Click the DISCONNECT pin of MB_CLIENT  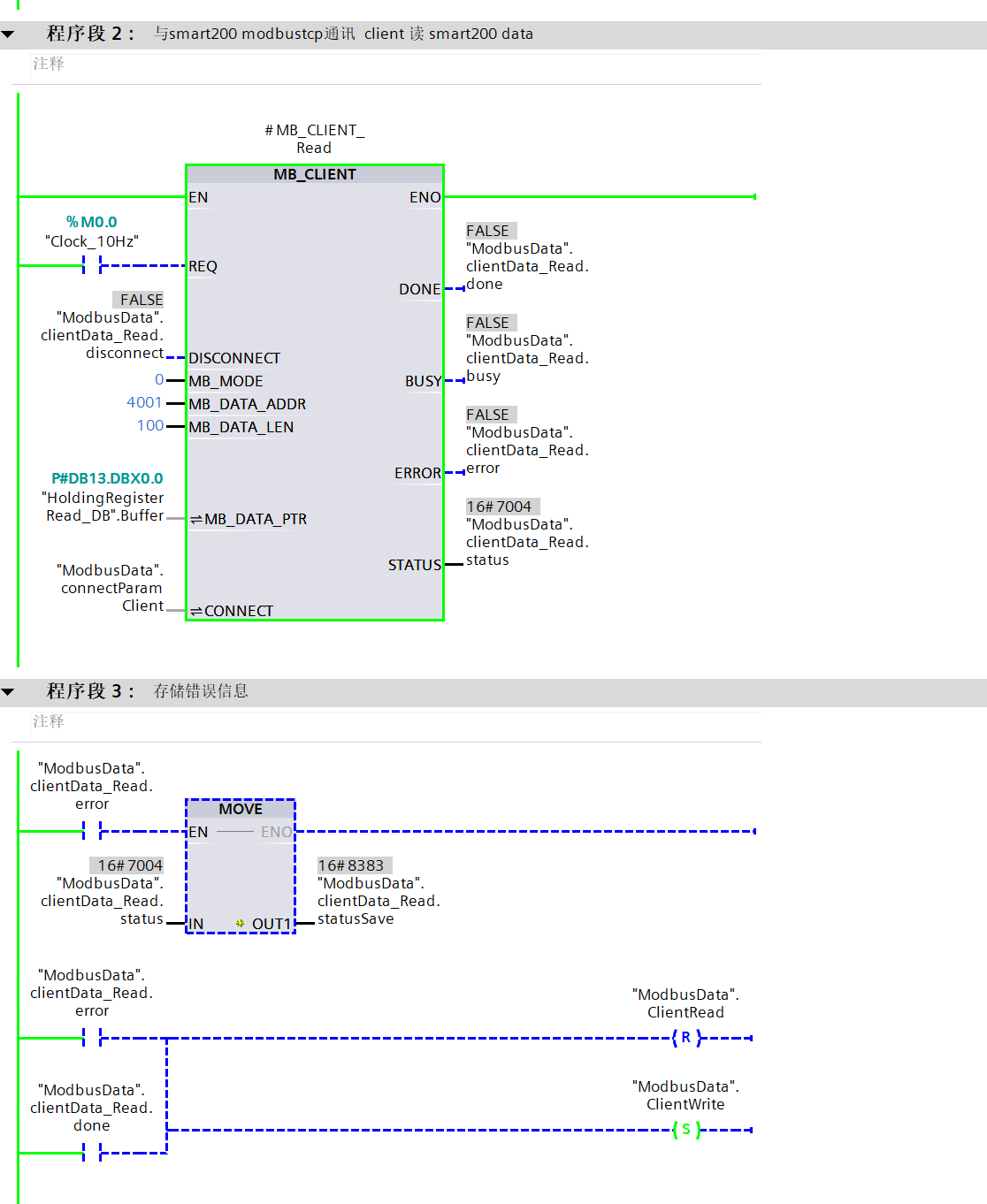pyautogui.click(x=234, y=358)
